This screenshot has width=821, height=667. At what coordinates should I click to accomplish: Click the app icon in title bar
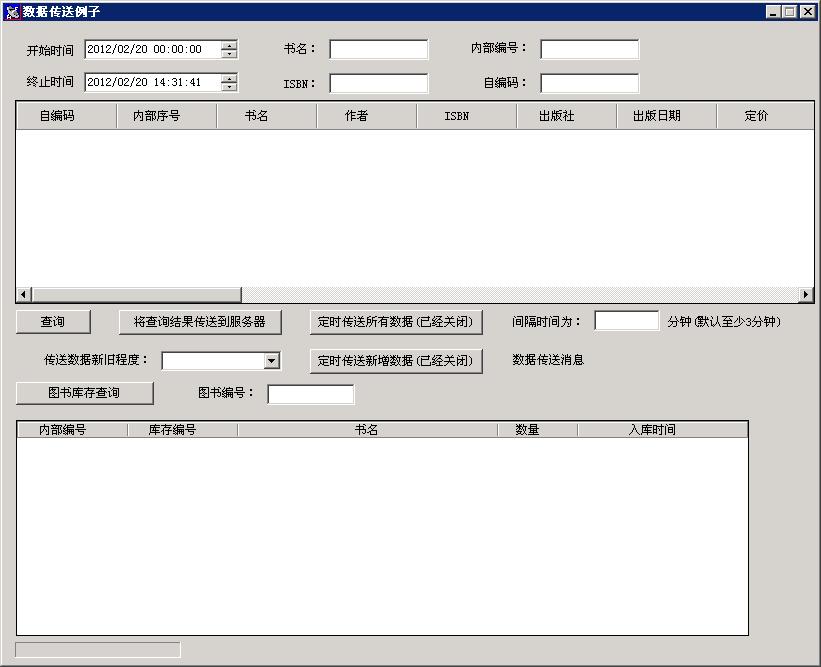[x=12, y=12]
